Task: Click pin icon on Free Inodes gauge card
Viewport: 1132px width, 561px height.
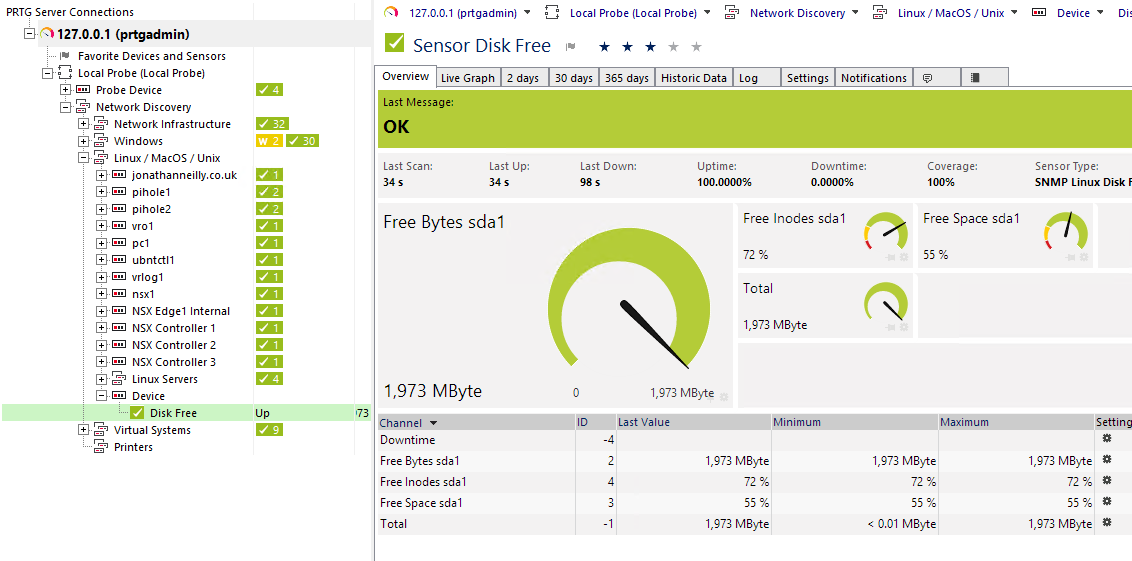Action: click(892, 257)
